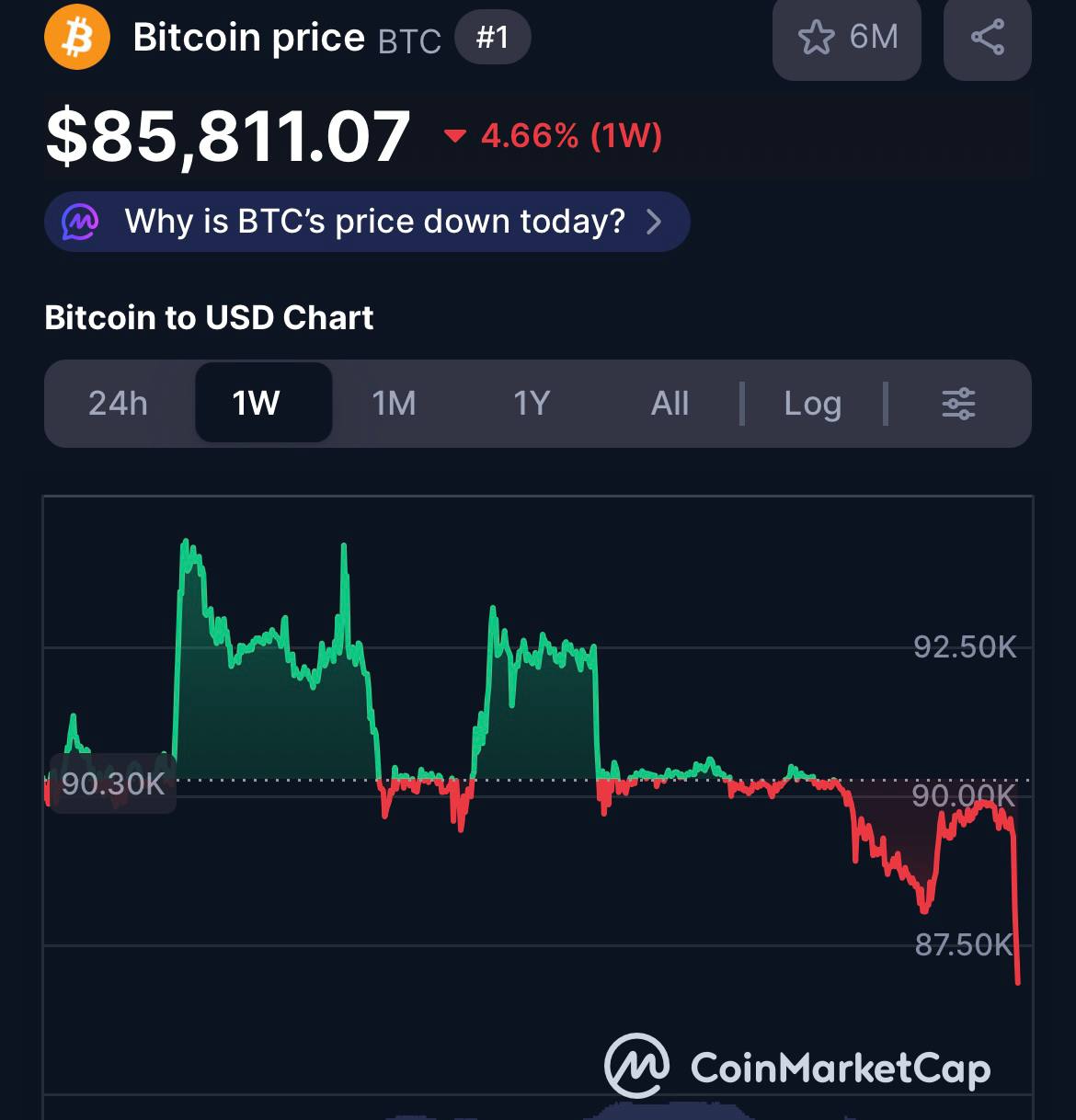
Task: Click the $85,811.07 price value
Action: tap(228, 137)
